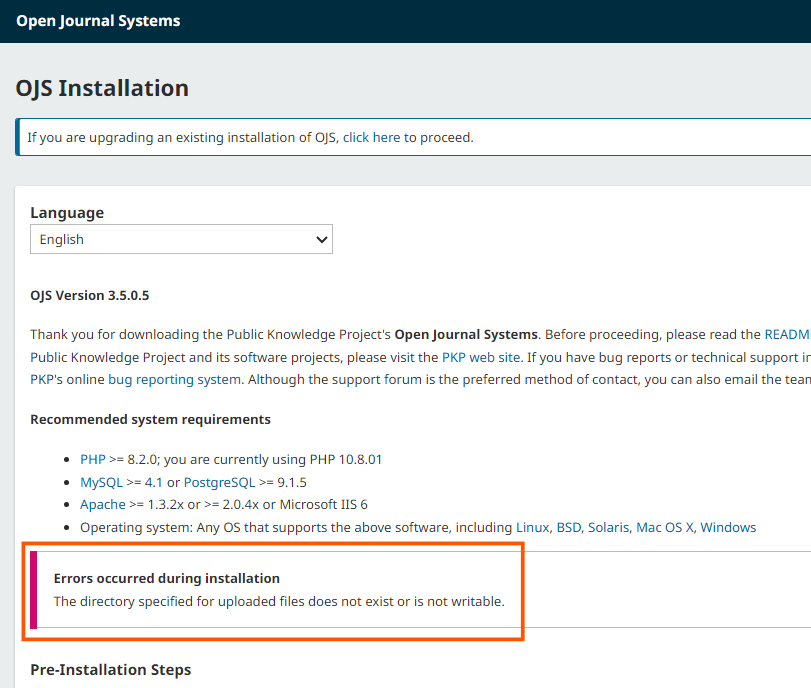Click the Open Journal Systems header title

(x=98, y=21)
